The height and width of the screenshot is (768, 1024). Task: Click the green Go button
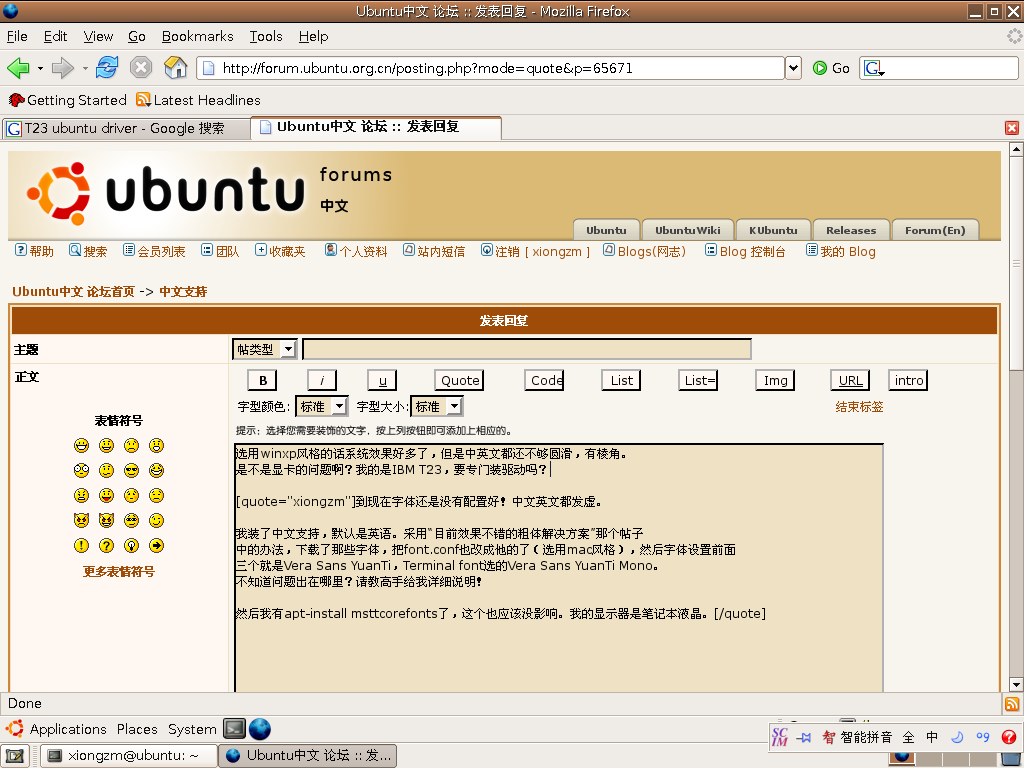point(831,68)
